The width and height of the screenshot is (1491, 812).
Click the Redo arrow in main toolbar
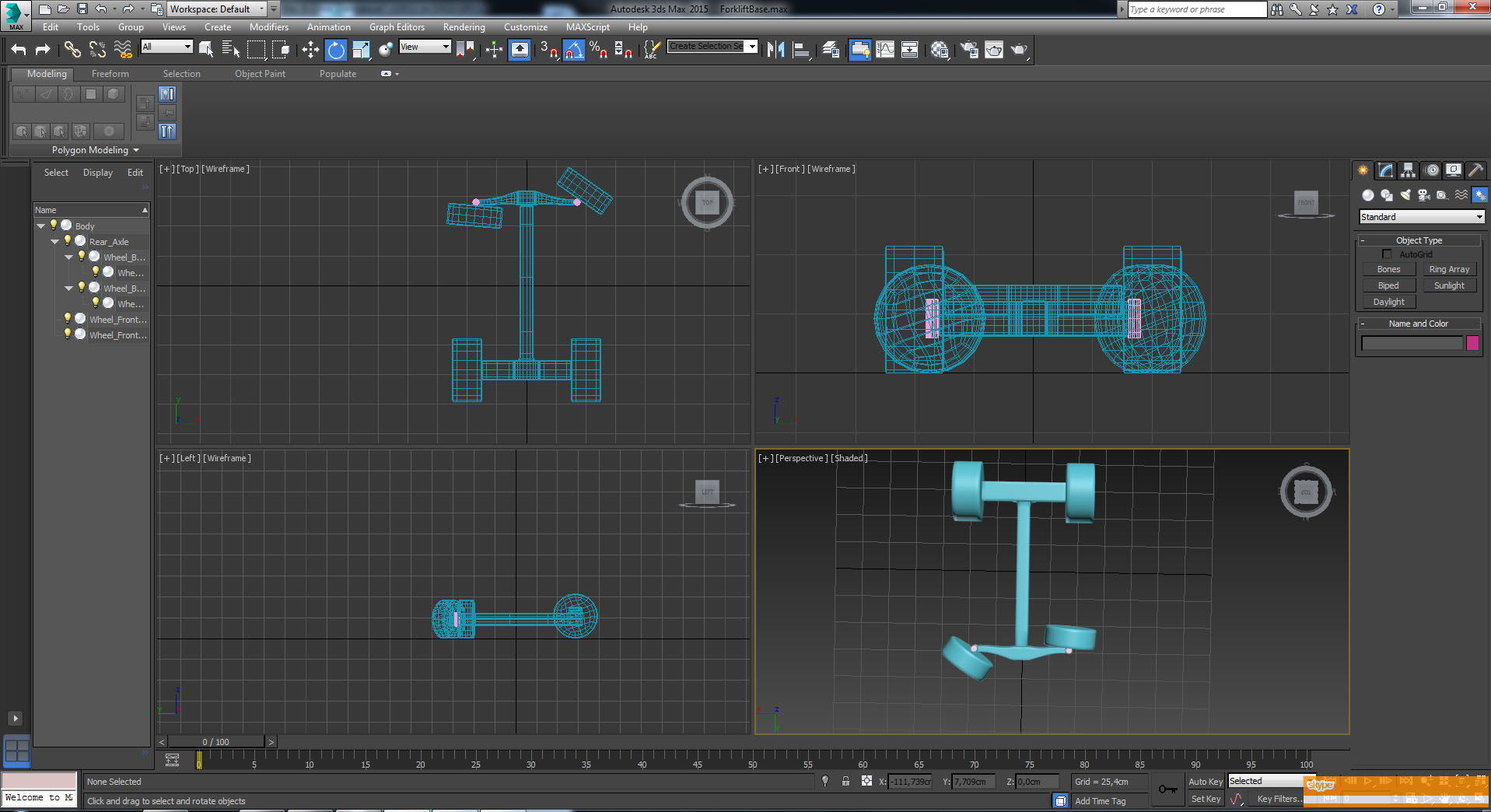click(43, 50)
